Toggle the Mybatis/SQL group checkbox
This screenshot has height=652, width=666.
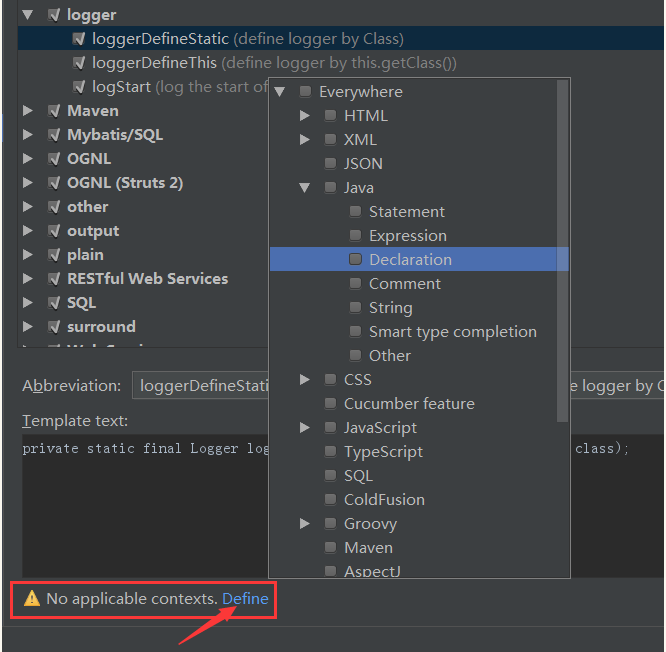point(54,135)
